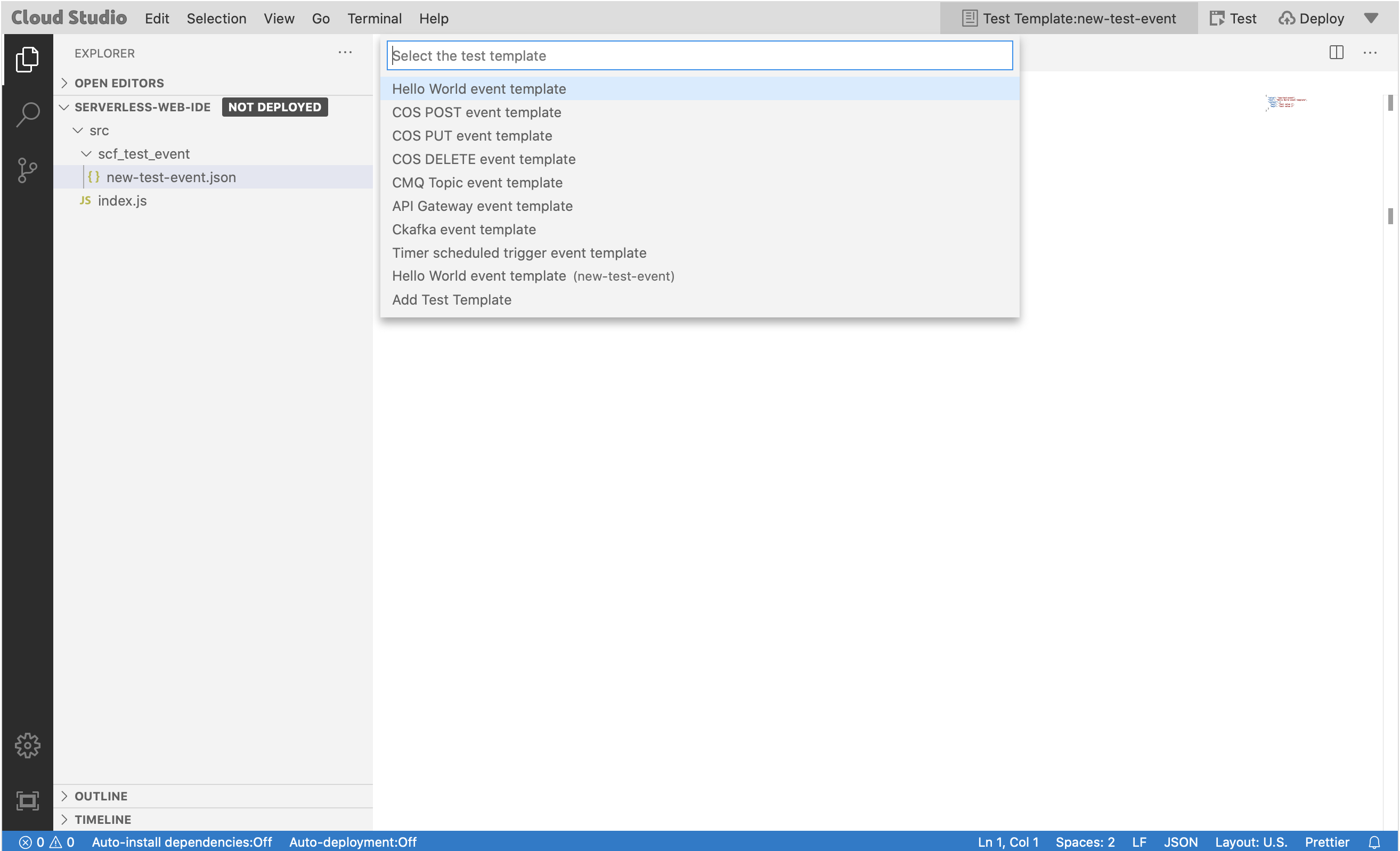Expand the OPEN EDITORS section

pyautogui.click(x=119, y=83)
